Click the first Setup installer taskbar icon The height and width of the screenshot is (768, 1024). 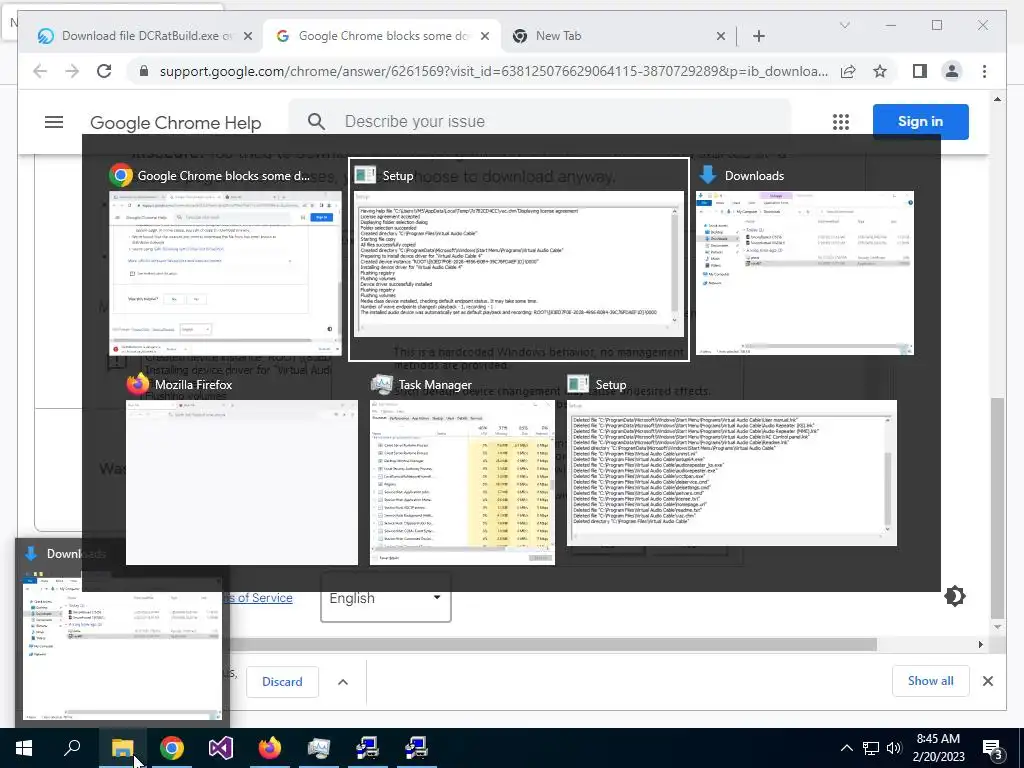[368, 748]
